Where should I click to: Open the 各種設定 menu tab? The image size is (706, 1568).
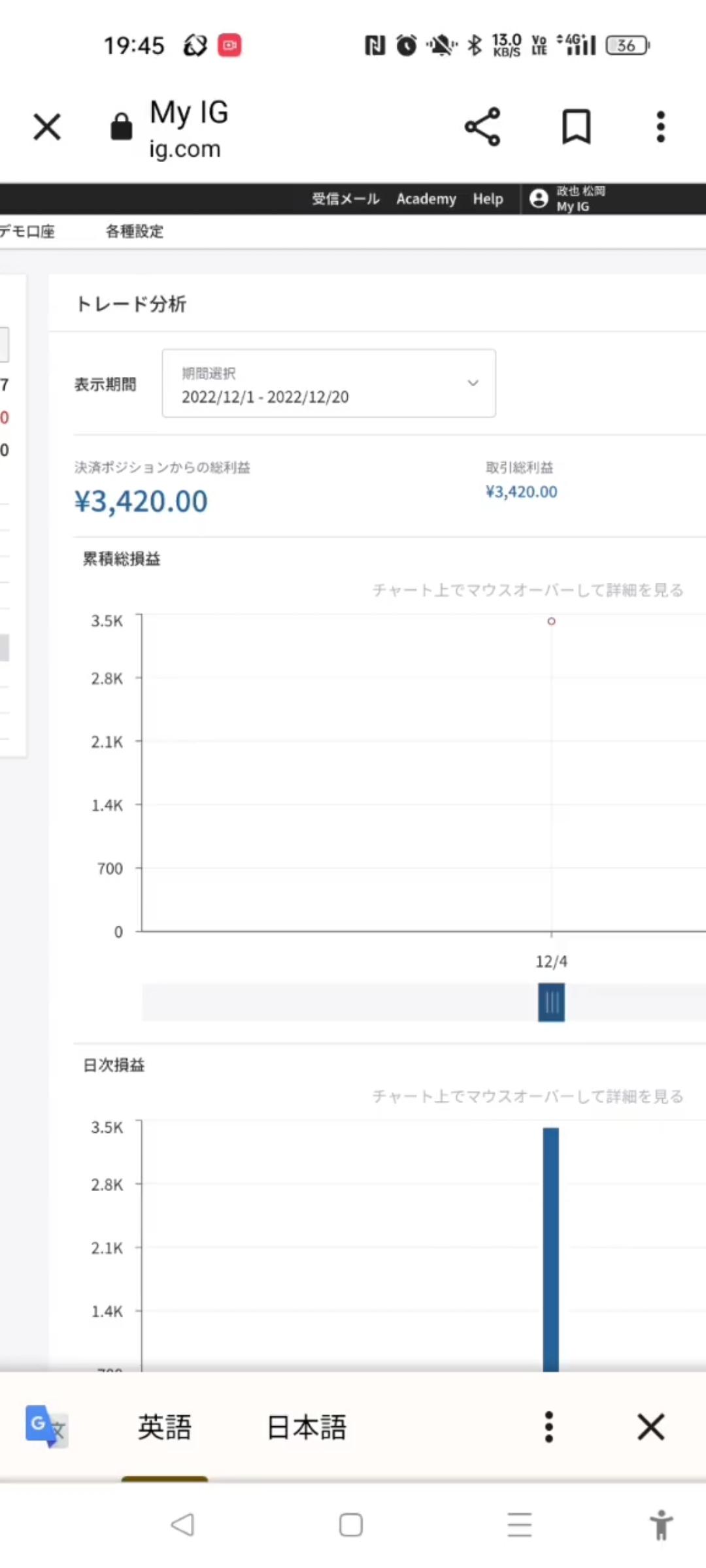point(135,231)
